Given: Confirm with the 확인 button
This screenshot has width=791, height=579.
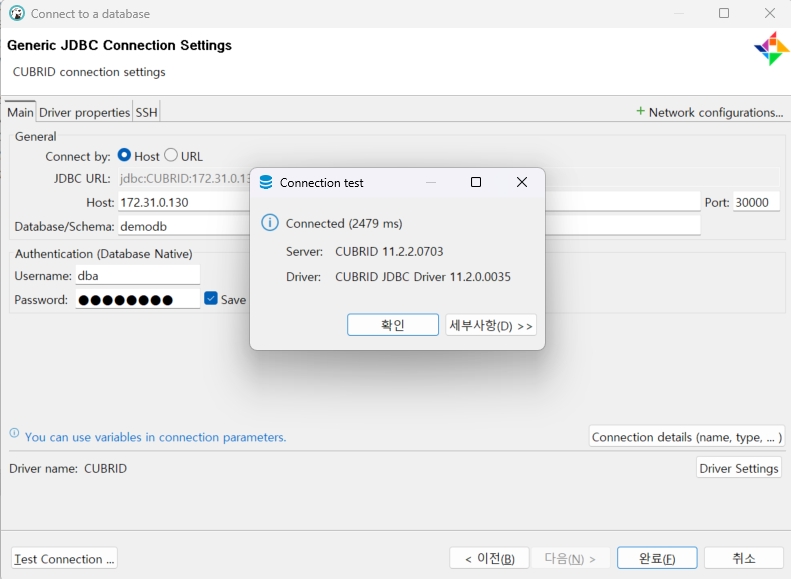Looking at the screenshot, I should (392, 325).
